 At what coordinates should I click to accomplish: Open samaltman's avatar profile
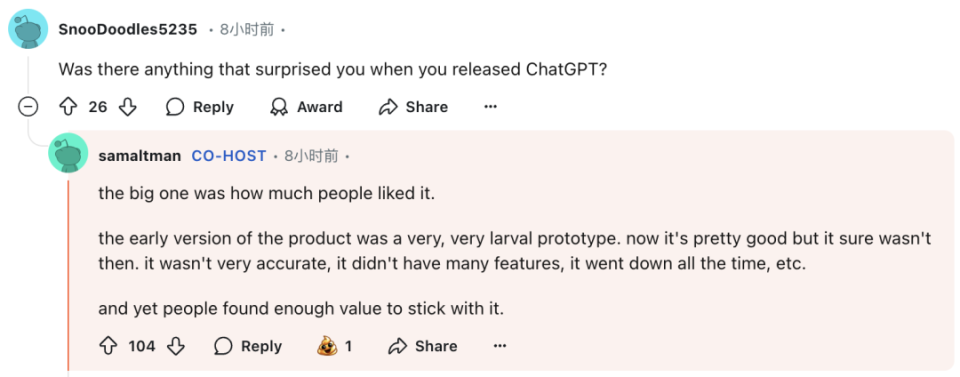coord(69,153)
